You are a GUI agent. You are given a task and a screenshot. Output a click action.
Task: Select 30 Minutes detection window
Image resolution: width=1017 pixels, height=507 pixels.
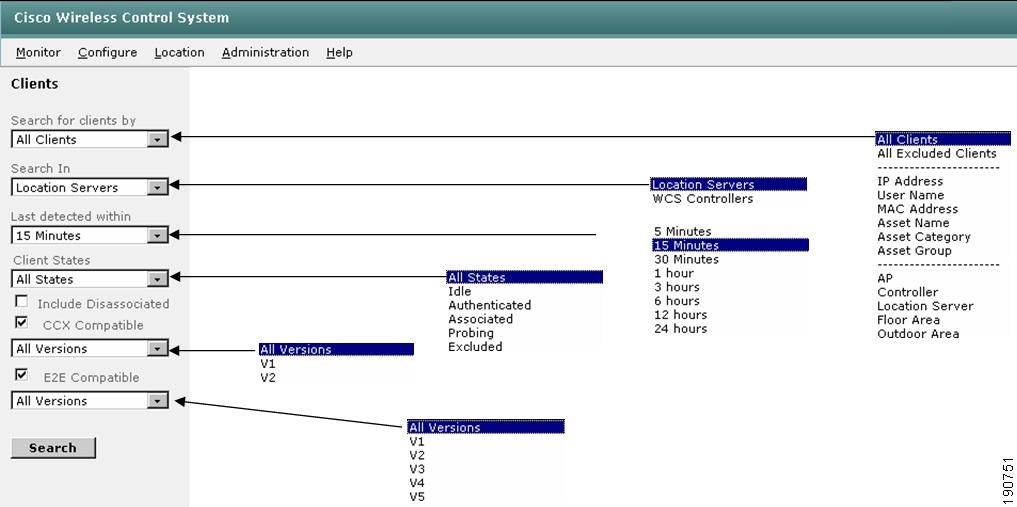coord(686,259)
